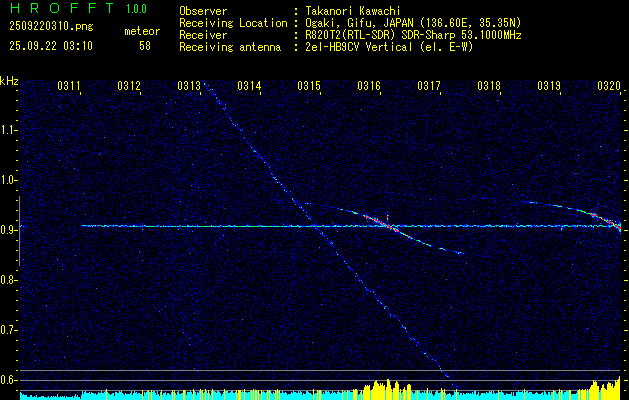Click the Receiving antenna field label

[x=230, y=47]
